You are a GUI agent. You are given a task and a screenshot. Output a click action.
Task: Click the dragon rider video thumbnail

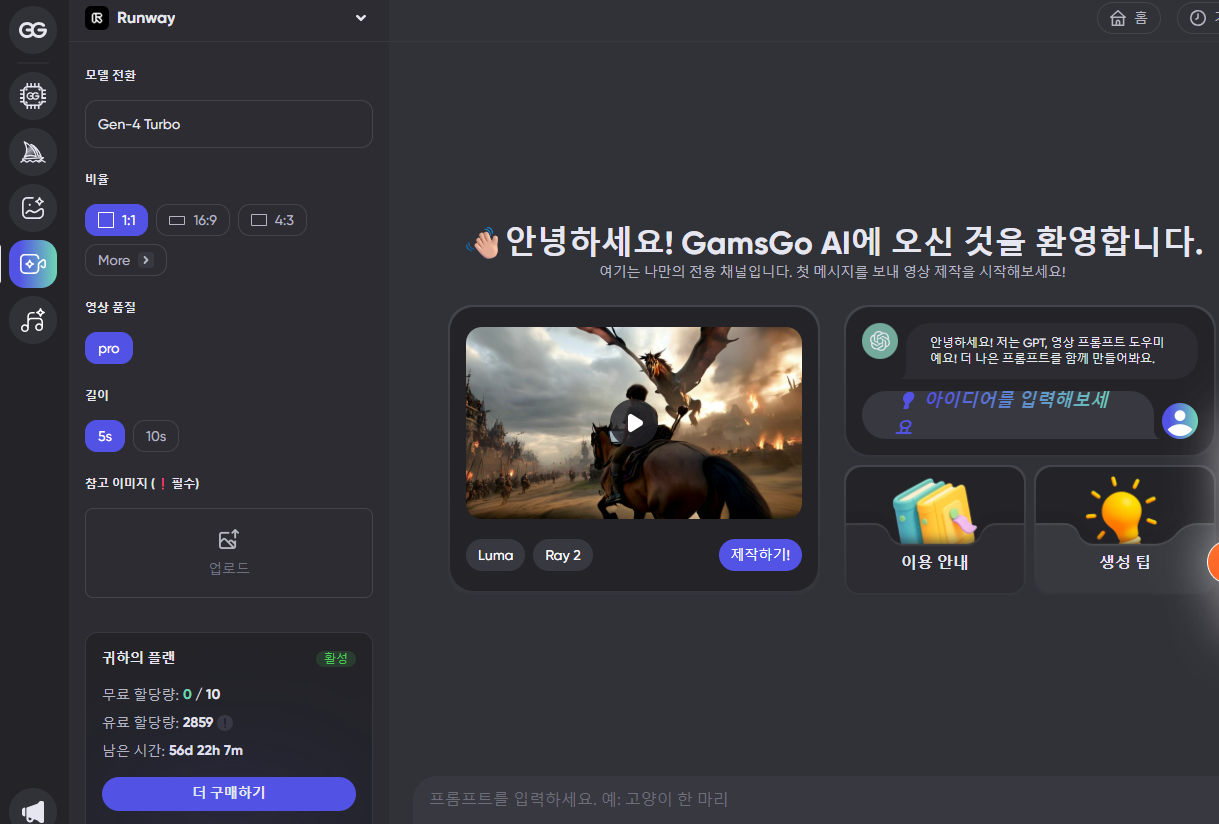(x=634, y=423)
